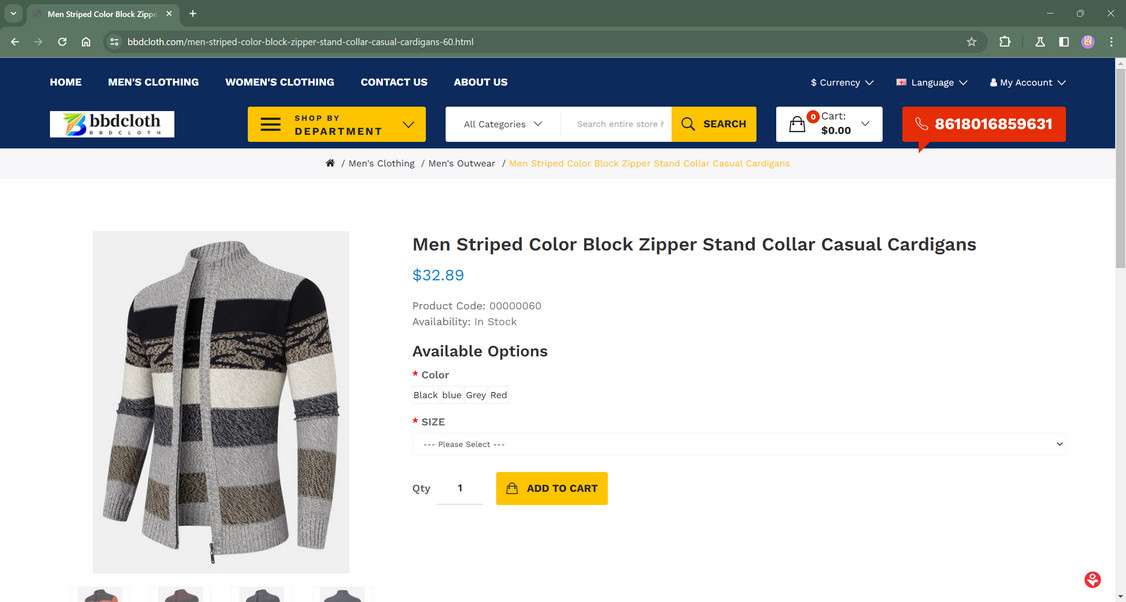The width and height of the screenshot is (1126, 602).
Task: Click the phone icon next to 8618016859631
Action: pos(920,123)
